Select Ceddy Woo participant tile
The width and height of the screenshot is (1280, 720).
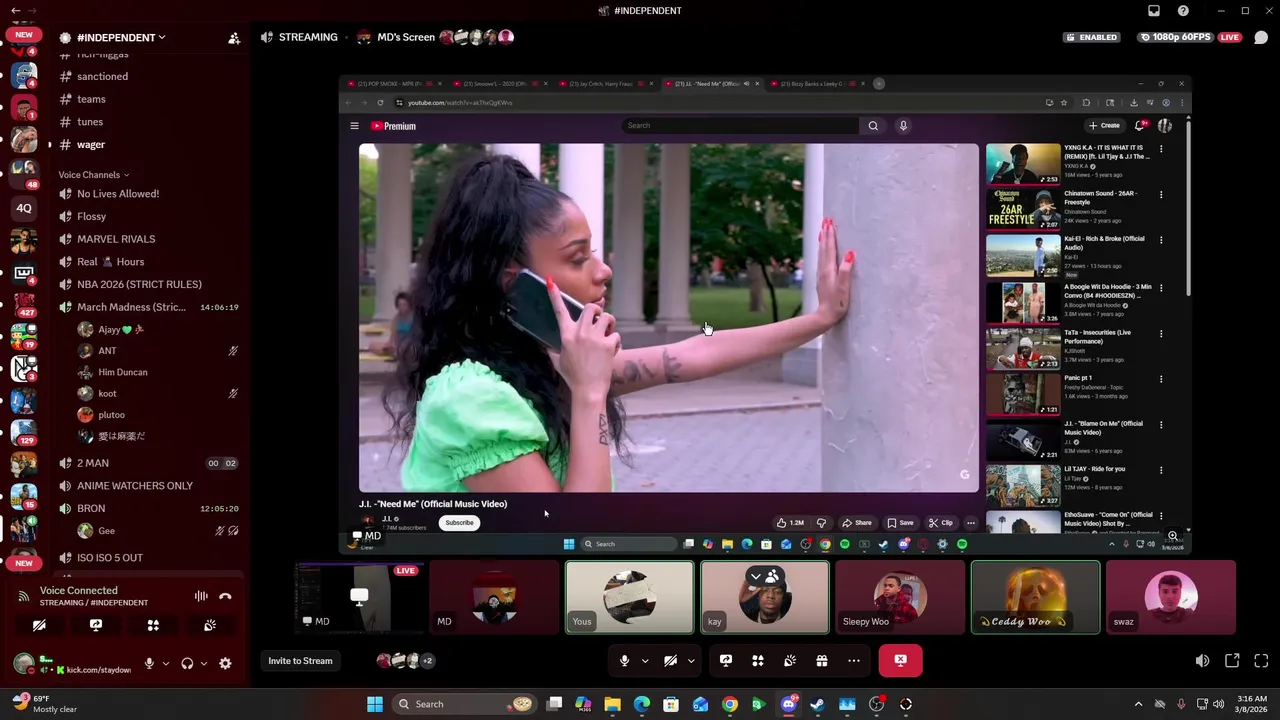click(x=1035, y=597)
